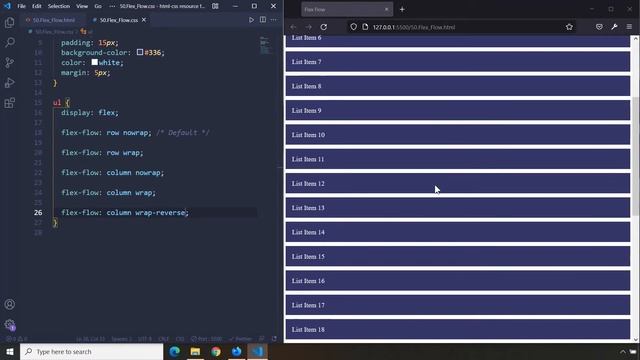The image size is (640, 360).
Task: Reload the page in Firefox
Action: click(x=324, y=27)
